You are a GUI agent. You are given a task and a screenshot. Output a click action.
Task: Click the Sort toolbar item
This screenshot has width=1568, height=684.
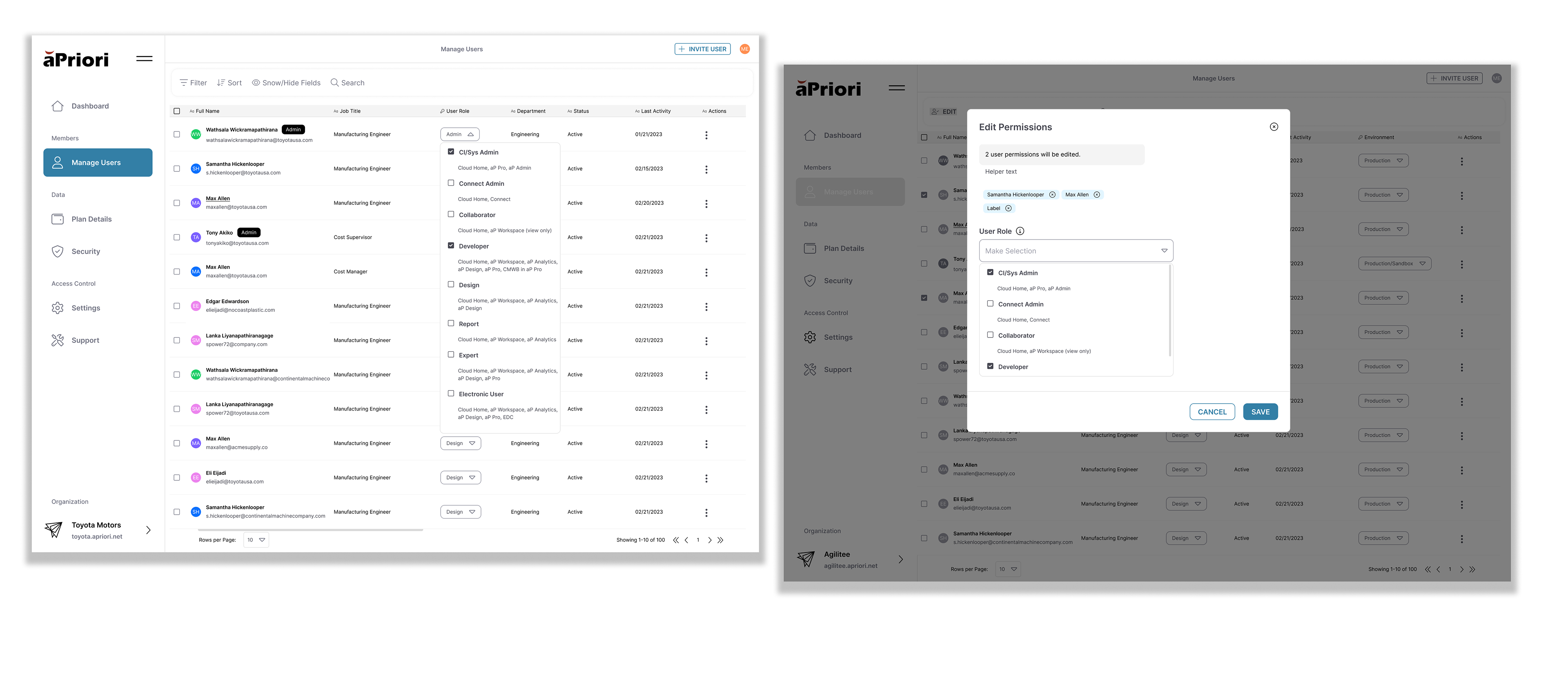(229, 83)
